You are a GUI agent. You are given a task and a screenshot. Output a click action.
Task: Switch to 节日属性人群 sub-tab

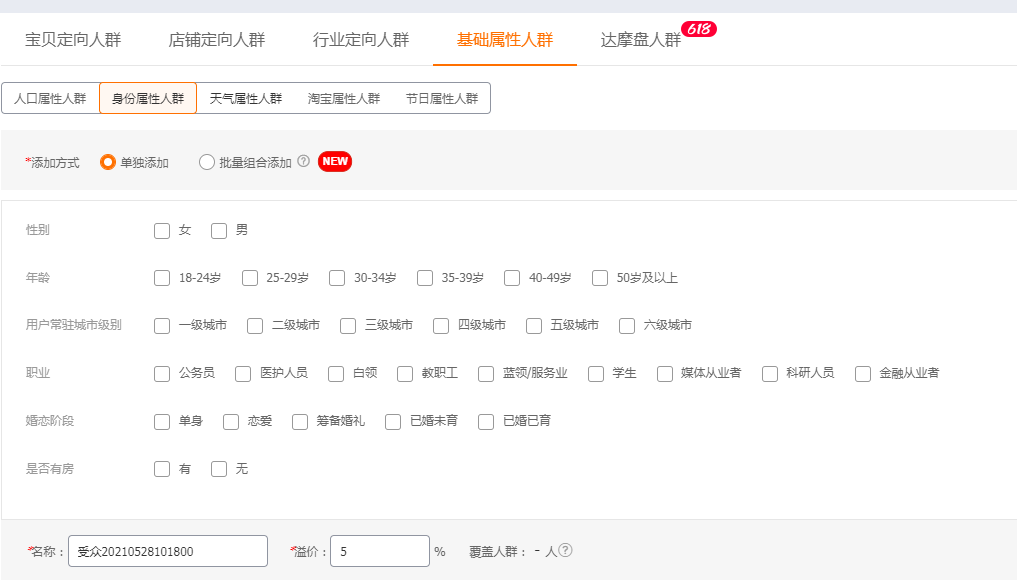tap(442, 99)
